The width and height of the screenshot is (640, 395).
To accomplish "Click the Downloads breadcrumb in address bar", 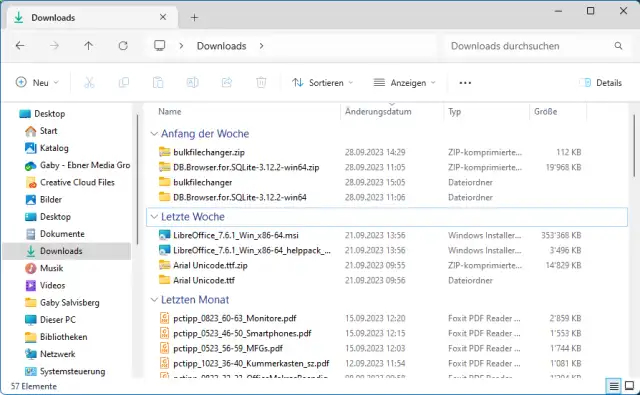I will click(x=221, y=46).
